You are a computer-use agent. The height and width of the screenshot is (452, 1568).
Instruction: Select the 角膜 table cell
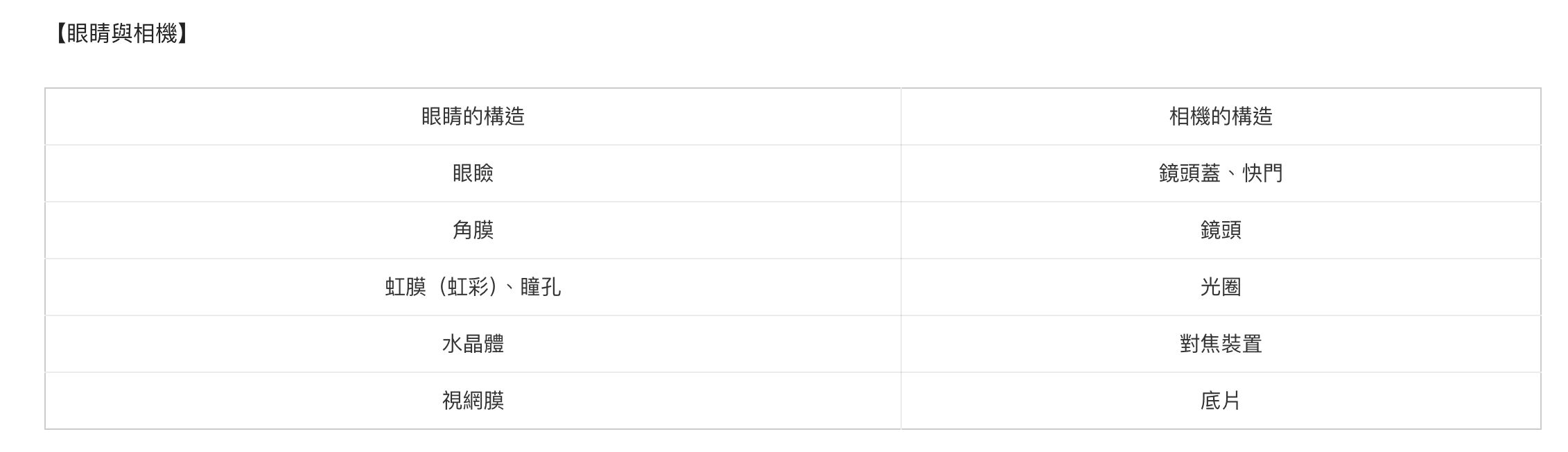(473, 230)
